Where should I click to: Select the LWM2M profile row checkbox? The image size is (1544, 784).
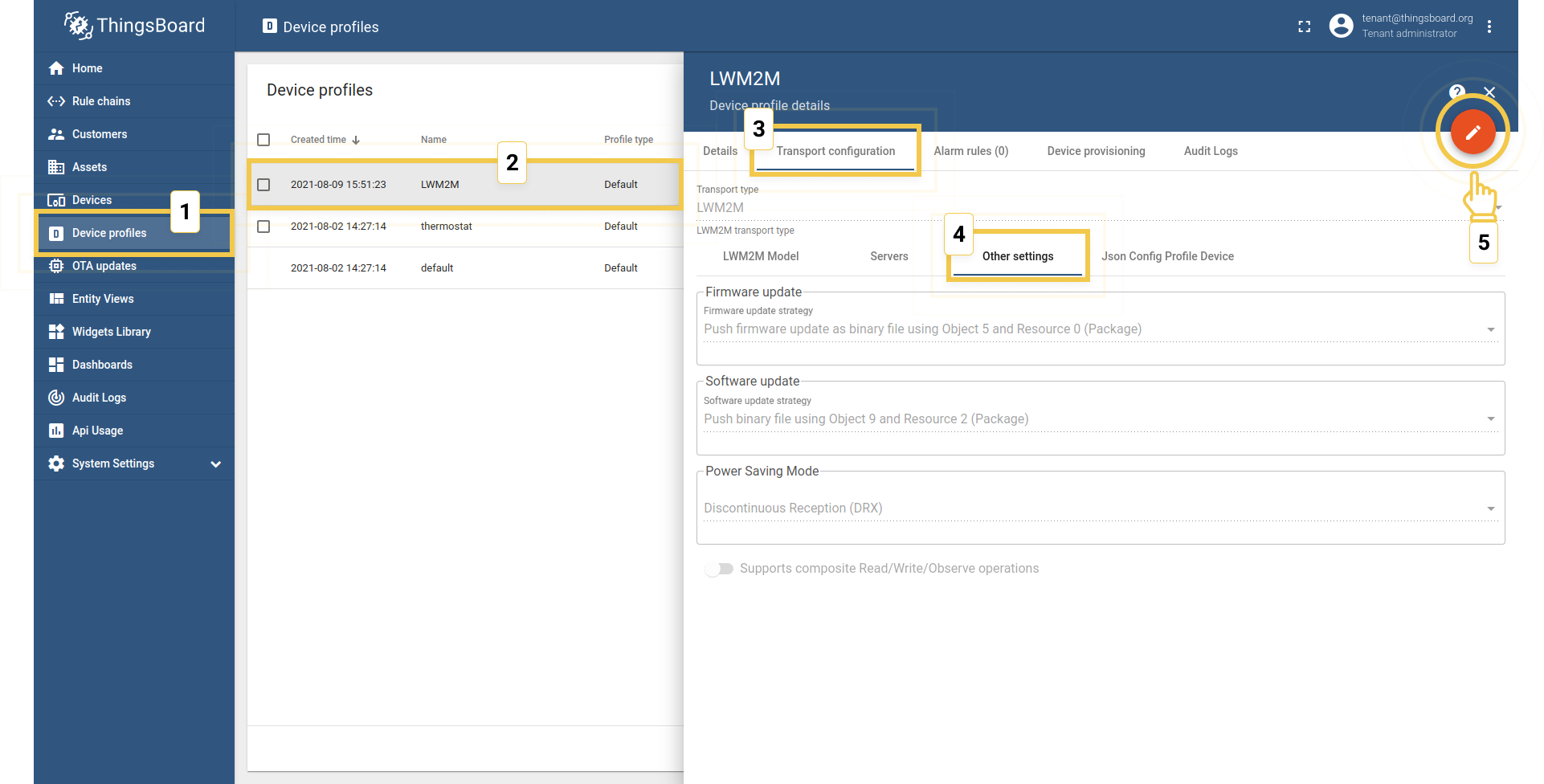pos(263,185)
